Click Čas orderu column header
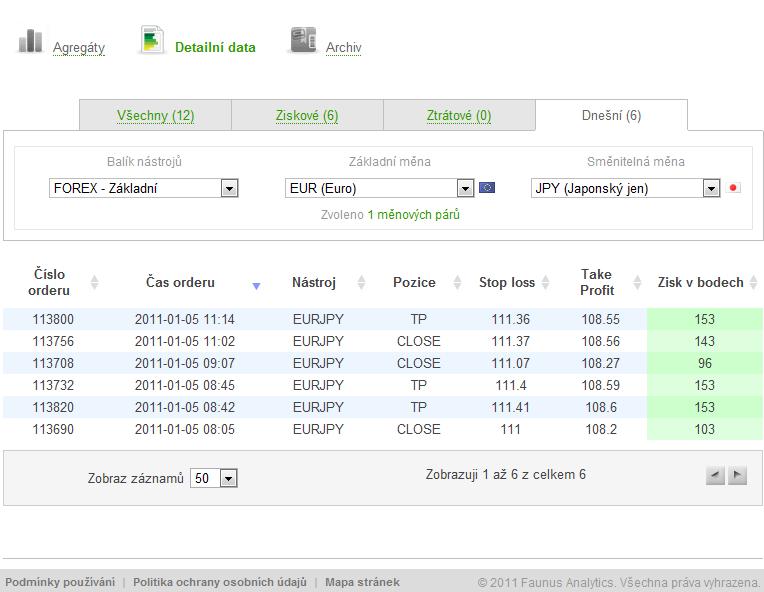 180,282
